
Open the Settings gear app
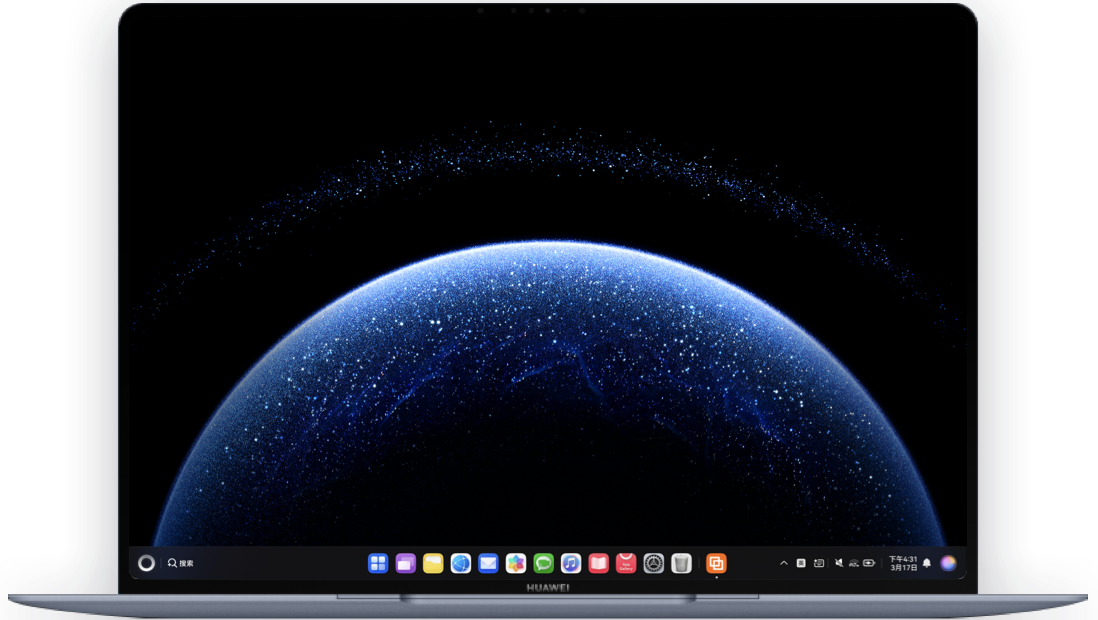click(x=654, y=563)
